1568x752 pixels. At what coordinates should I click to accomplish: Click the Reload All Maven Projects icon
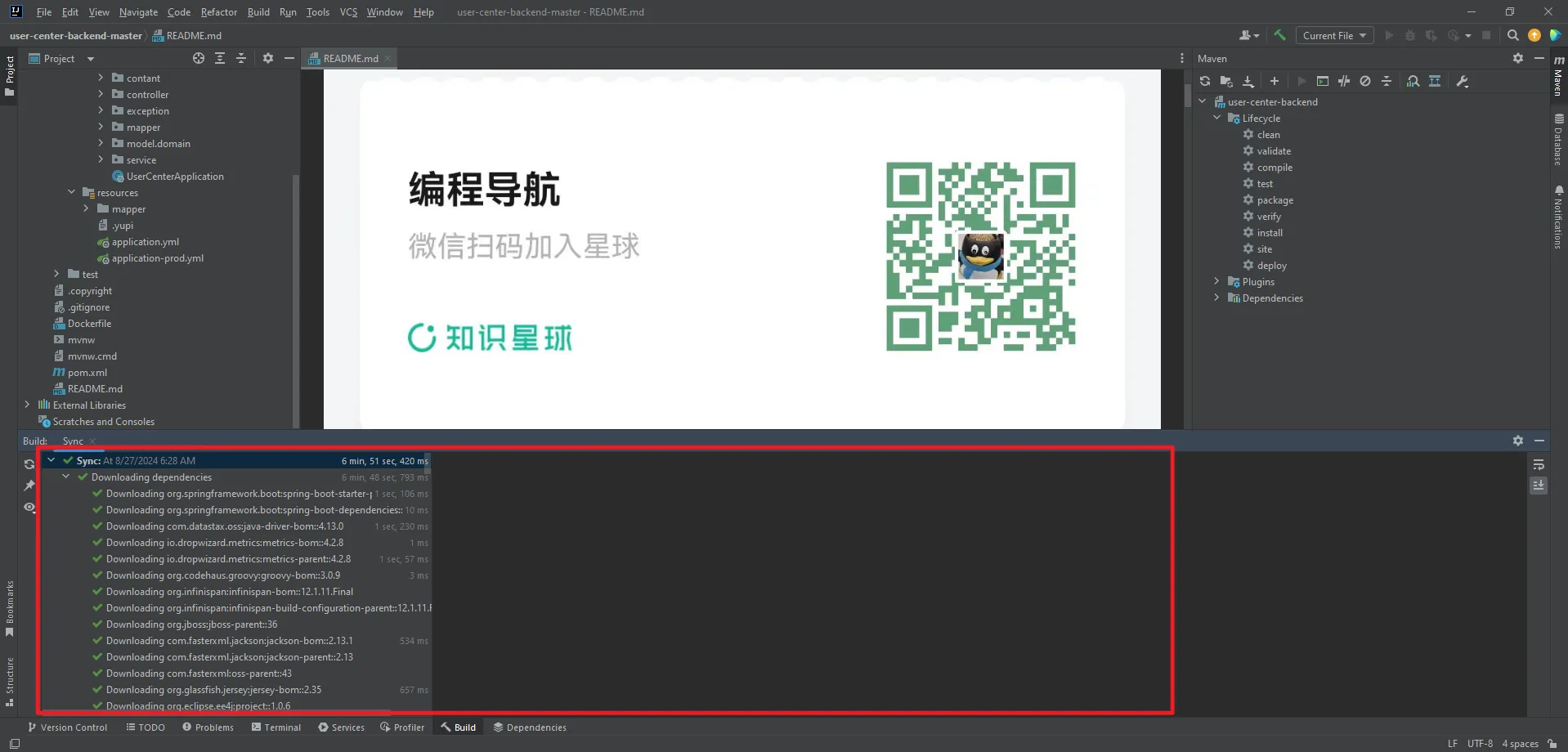click(1204, 81)
